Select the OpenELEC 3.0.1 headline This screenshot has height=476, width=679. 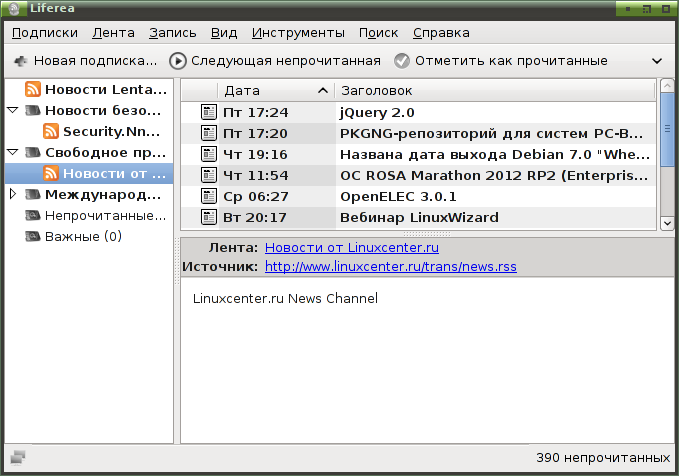click(x=398, y=197)
